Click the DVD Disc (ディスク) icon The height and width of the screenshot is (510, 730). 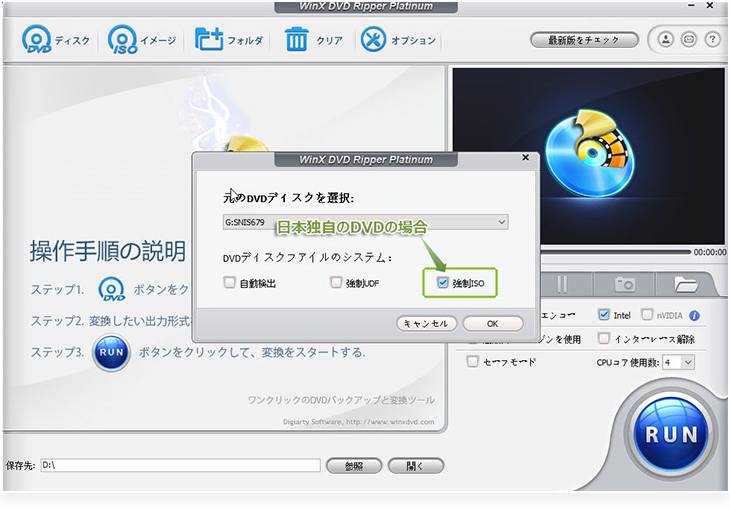point(37,39)
